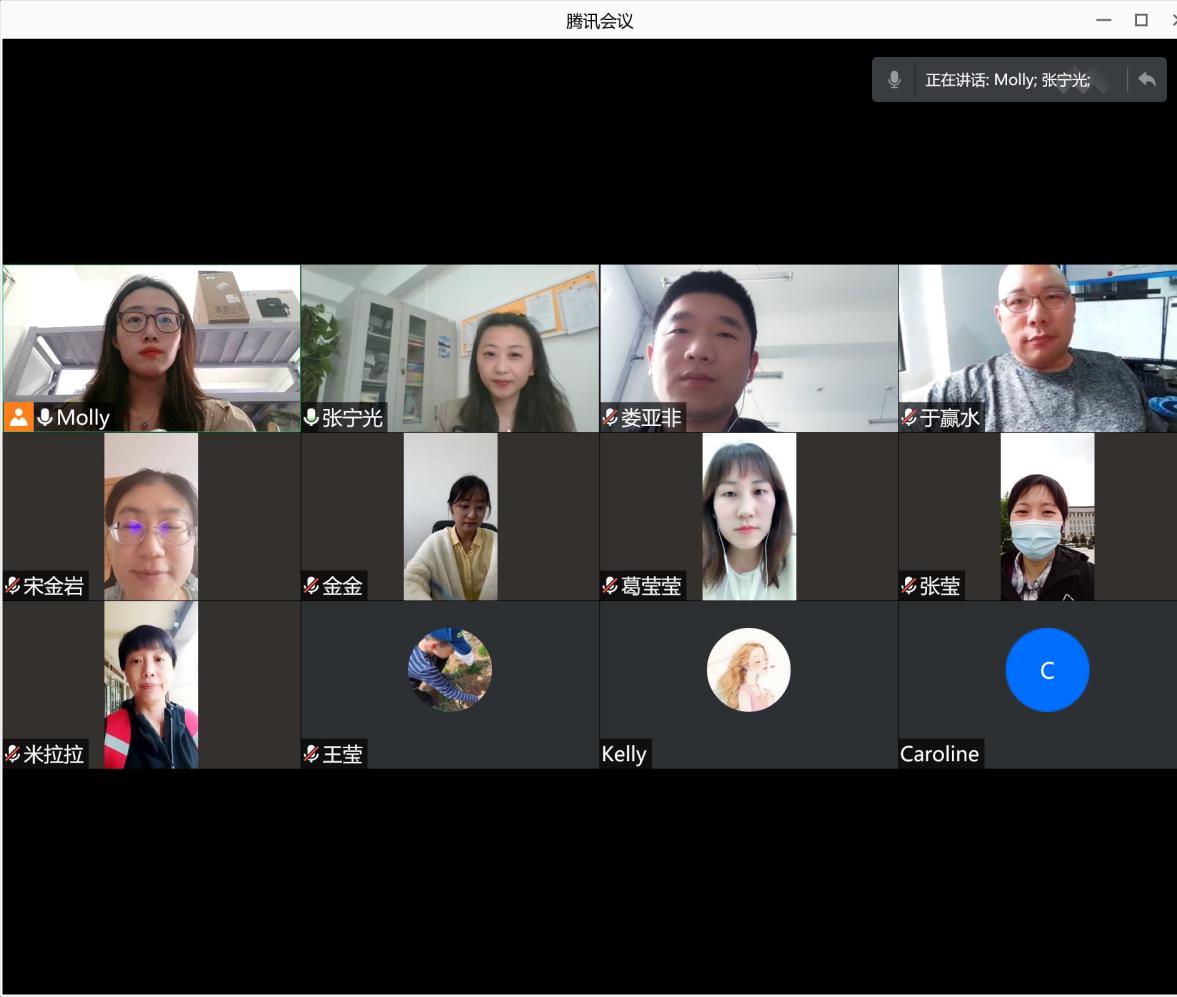Click the active microphone icon beside 张宁光
This screenshot has height=997, width=1177.
(x=311, y=417)
